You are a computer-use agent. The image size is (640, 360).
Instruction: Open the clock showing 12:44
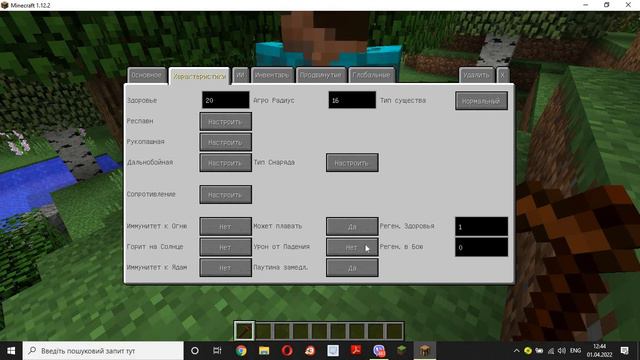click(x=599, y=351)
